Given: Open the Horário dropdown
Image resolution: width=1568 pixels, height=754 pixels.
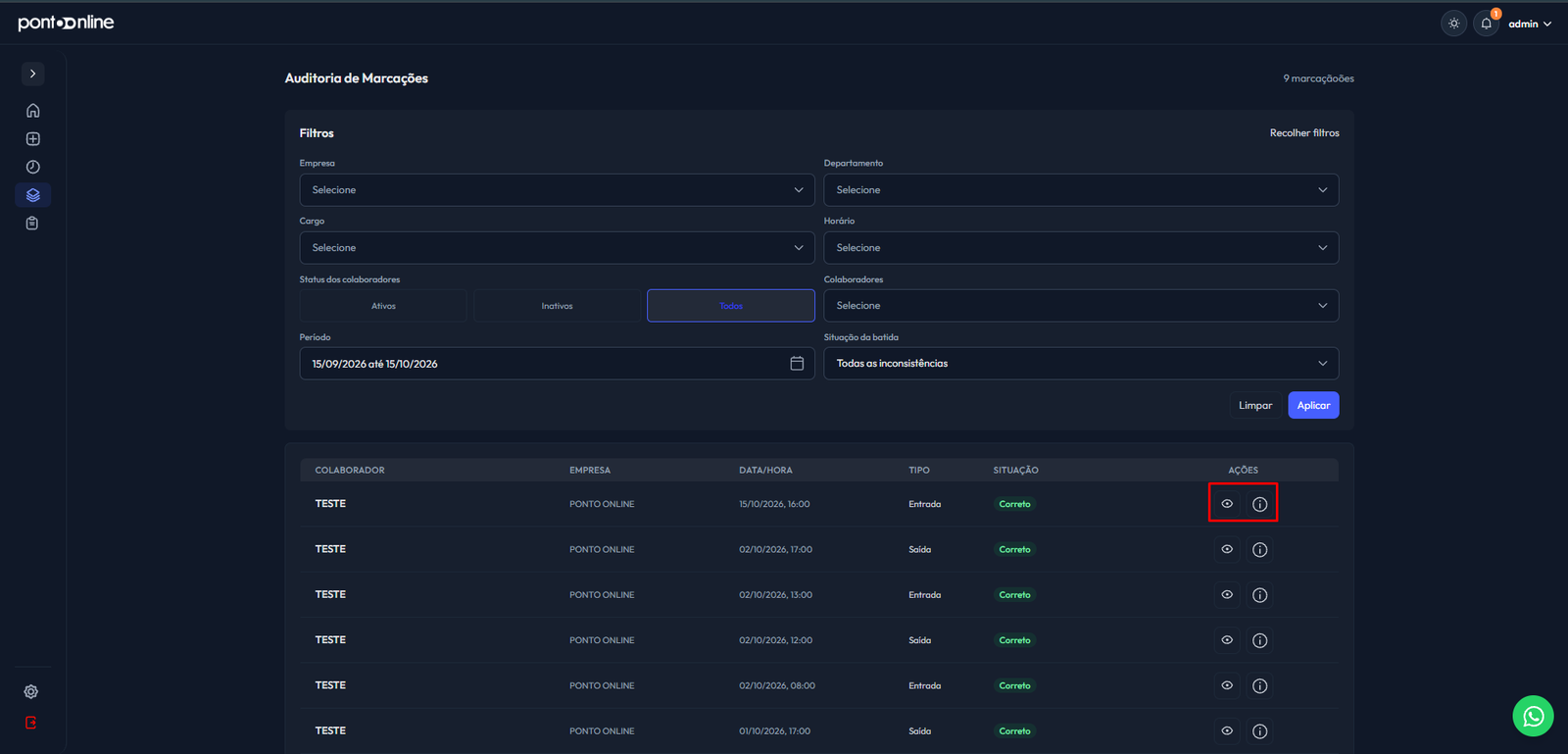Looking at the screenshot, I should coord(1081,248).
